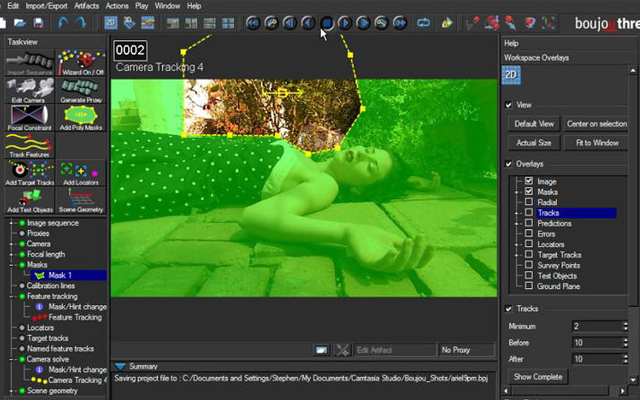Undo the last action
The width and height of the screenshot is (640, 400).
[63, 22]
